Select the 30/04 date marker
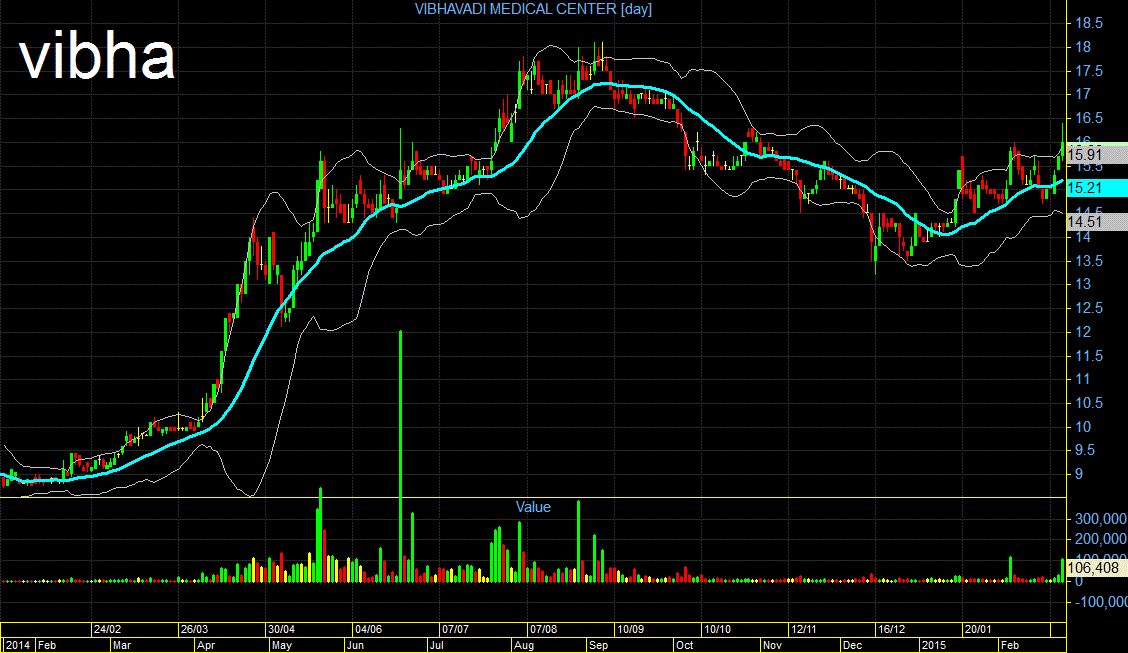Image resolution: width=1128 pixels, height=653 pixels. point(281,629)
